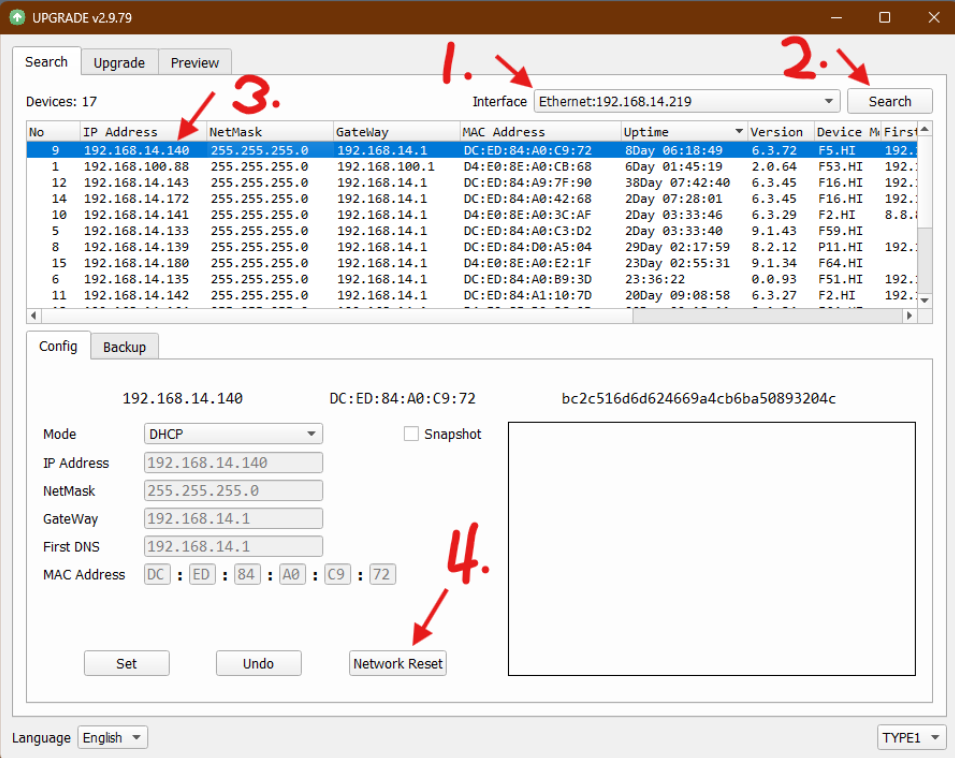955x758 pixels.
Task: Click the Set button
Action: click(126, 664)
